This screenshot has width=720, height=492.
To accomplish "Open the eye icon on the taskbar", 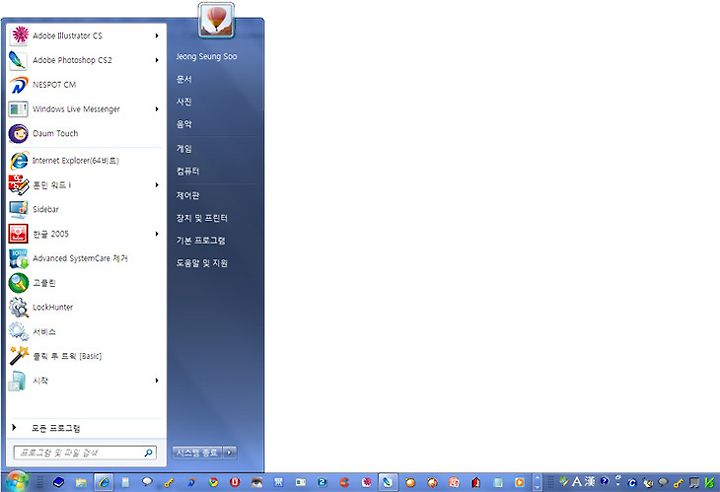I will tap(257, 482).
